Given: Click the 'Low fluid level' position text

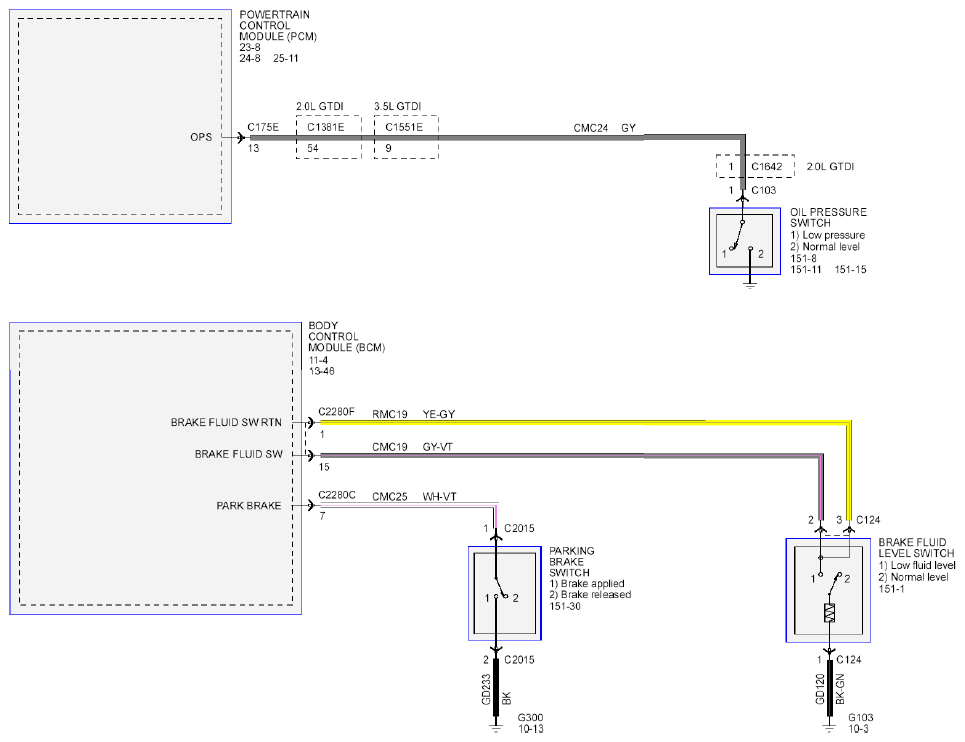Looking at the screenshot, I should pos(917,565).
